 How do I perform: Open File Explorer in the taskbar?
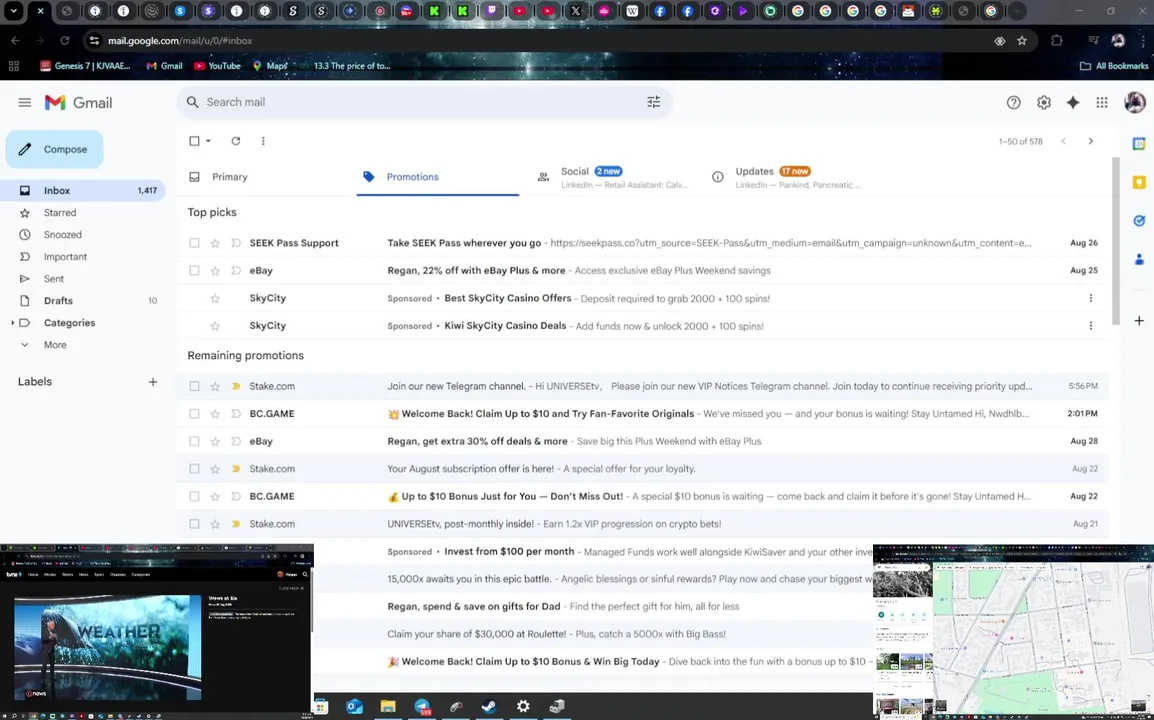[x=388, y=706]
